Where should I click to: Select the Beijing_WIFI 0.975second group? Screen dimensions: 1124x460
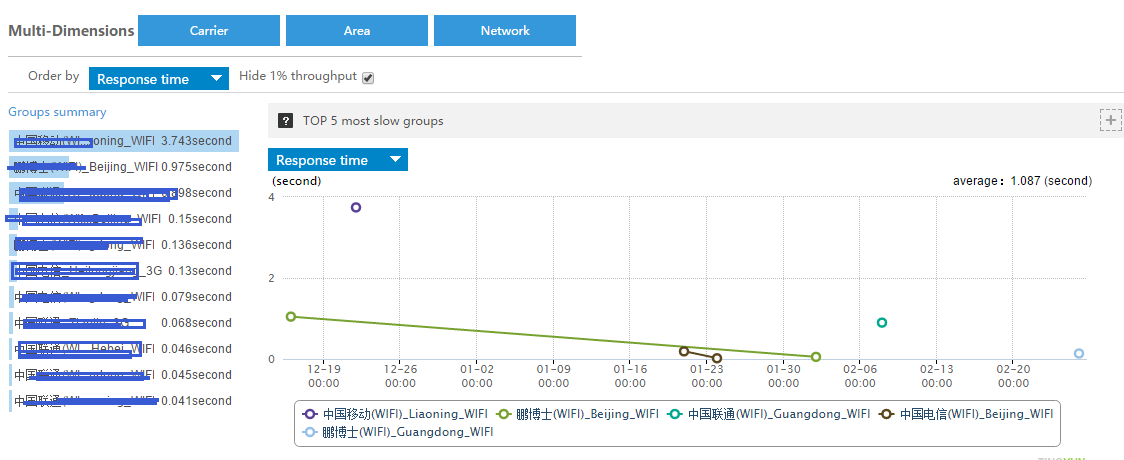pos(124,167)
